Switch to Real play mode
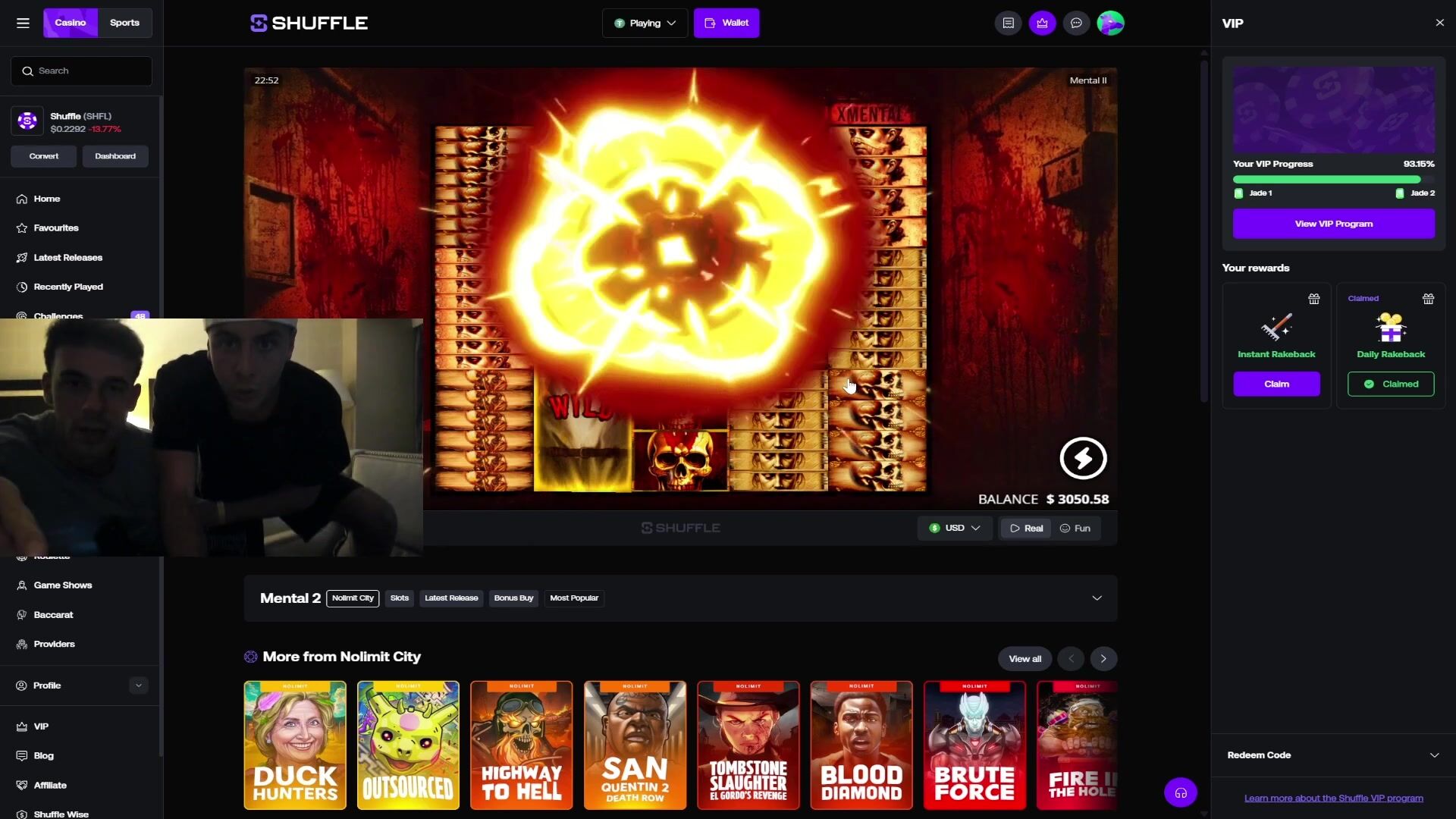The width and height of the screenshot is (1456, 819). pos(1026,528)
